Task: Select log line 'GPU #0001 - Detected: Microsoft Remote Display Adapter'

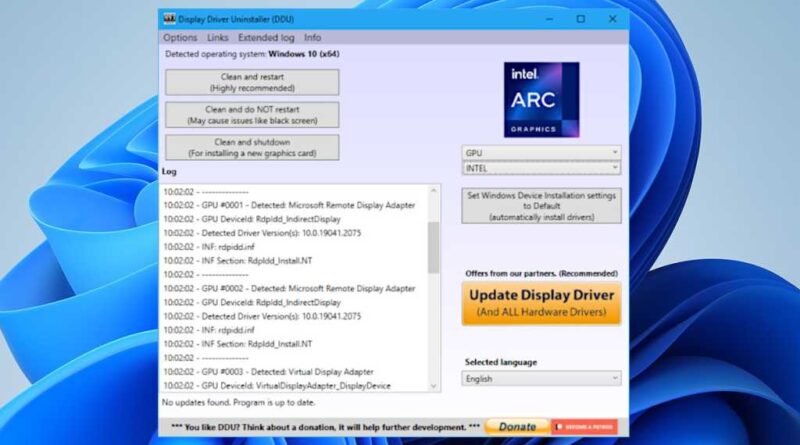Action: pyautogui.click(x=289, y=205)
